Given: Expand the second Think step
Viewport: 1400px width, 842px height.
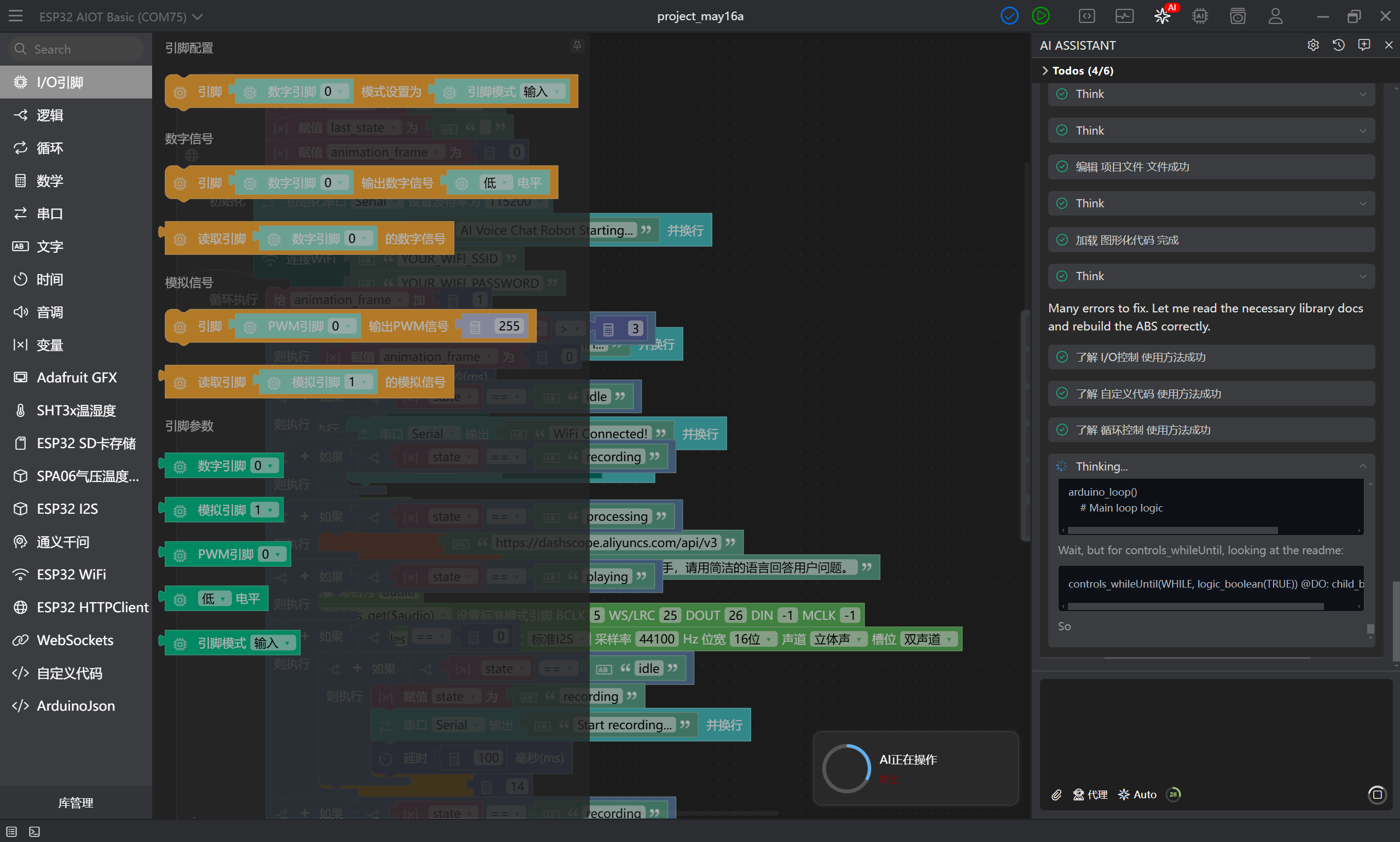Looking at the screenshot, I should pos(1211,131).
